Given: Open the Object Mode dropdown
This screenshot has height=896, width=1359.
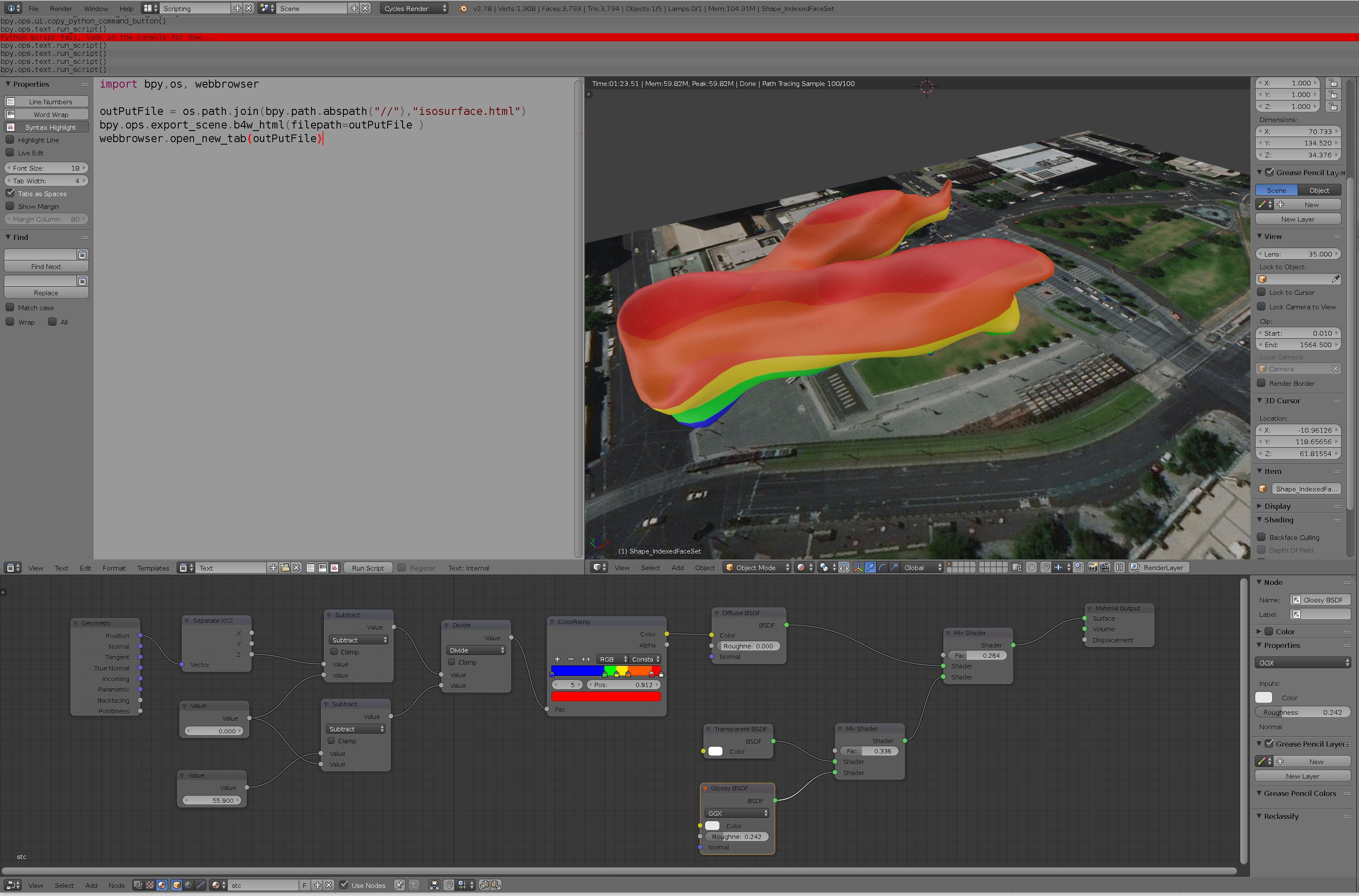Looking at the screenshot, I should point(757,568).
